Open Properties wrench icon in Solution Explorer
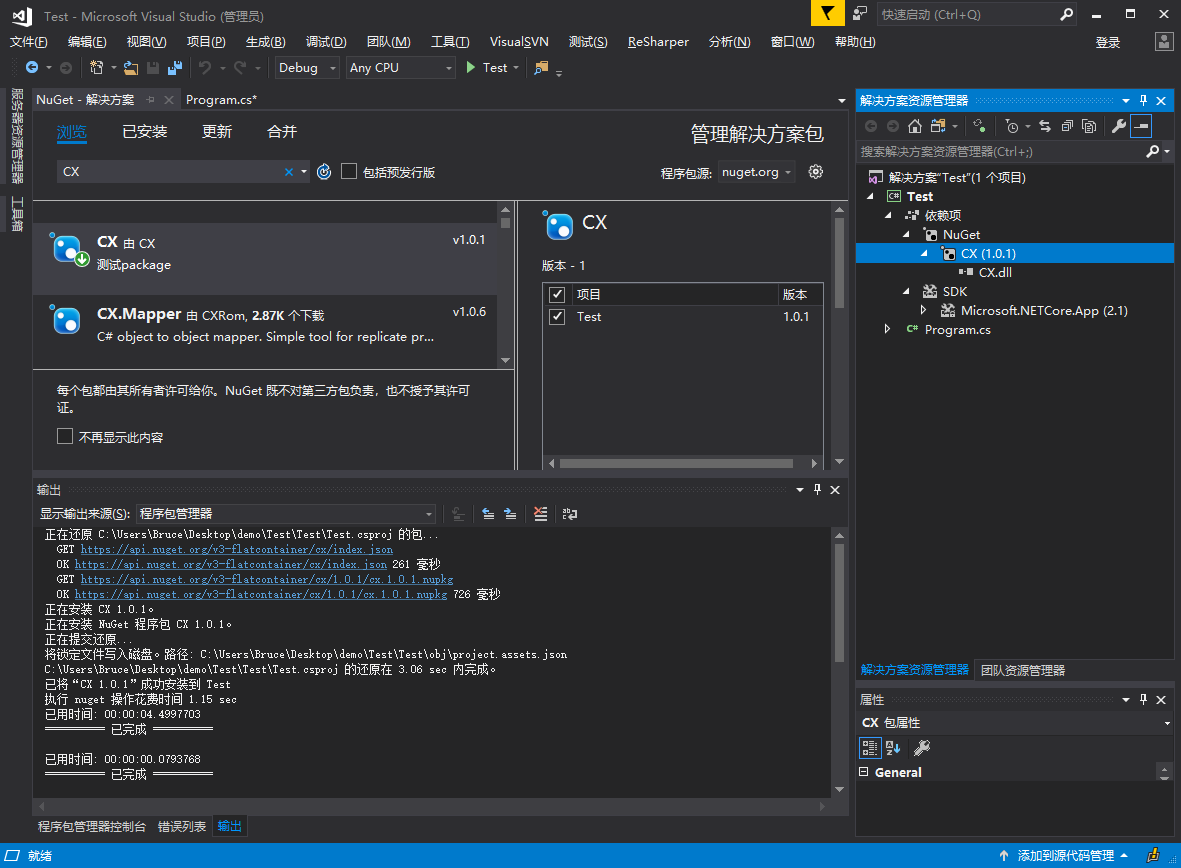 click(1118, 126)
